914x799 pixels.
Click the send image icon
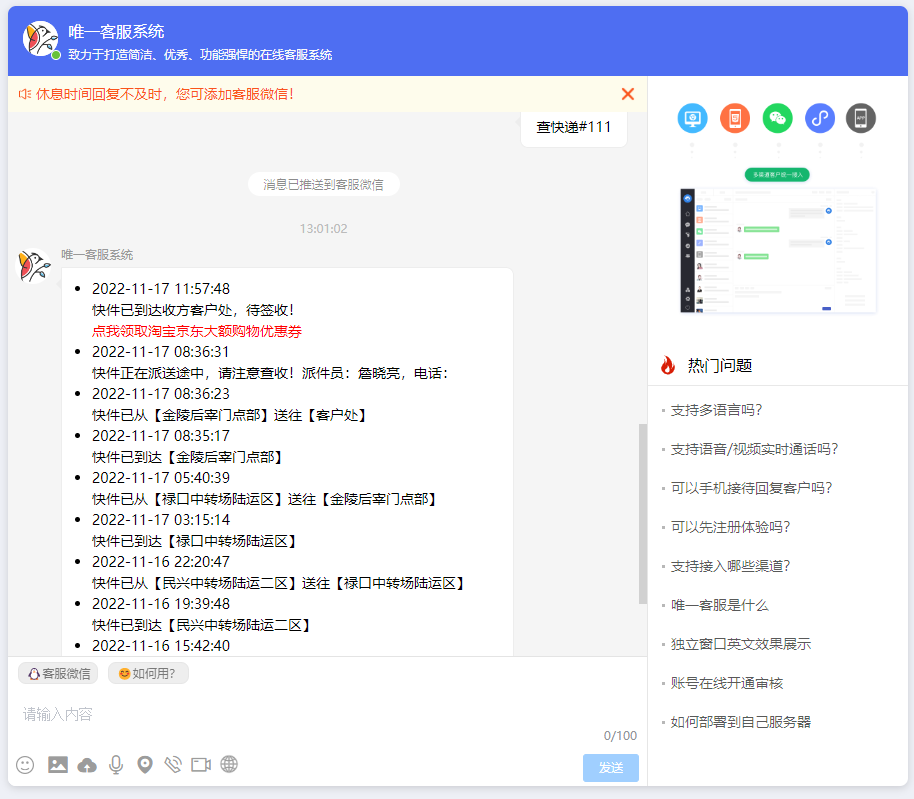pos(58,765)
